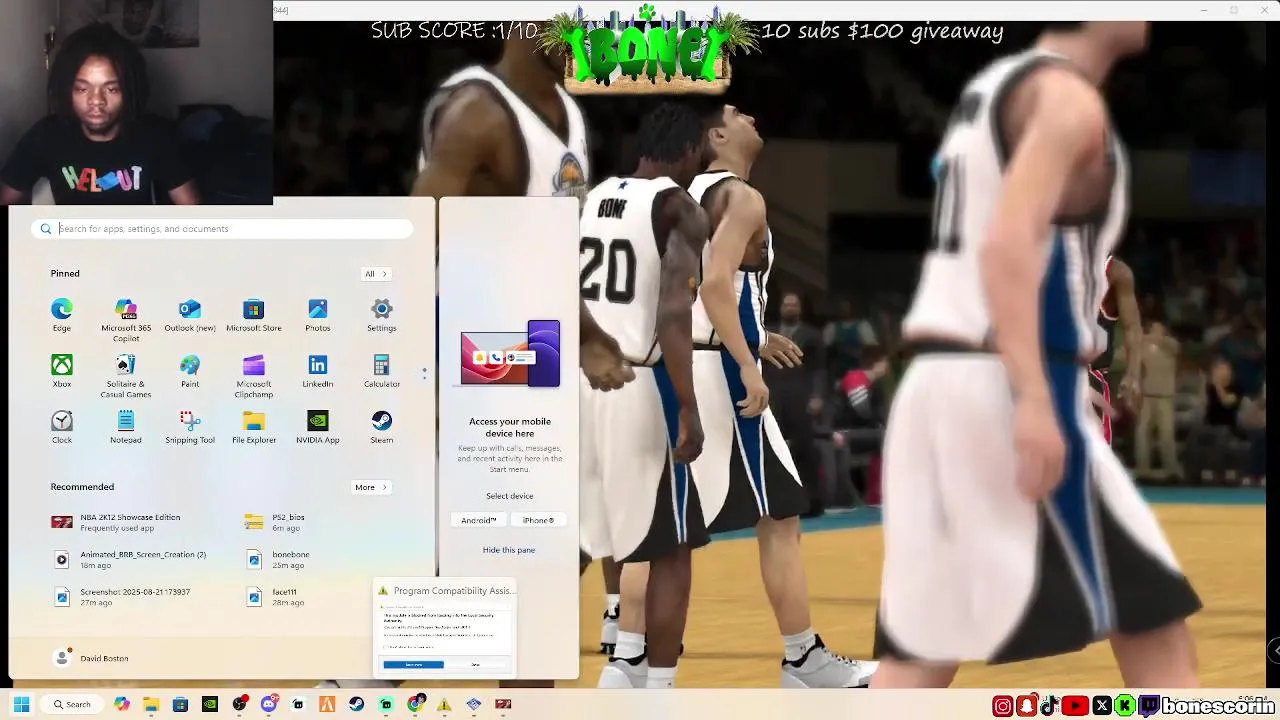Click the Twitch icon in stream overlay
The width and height of the screenshot is (1280, 720).
click(x=1150, y=706)
